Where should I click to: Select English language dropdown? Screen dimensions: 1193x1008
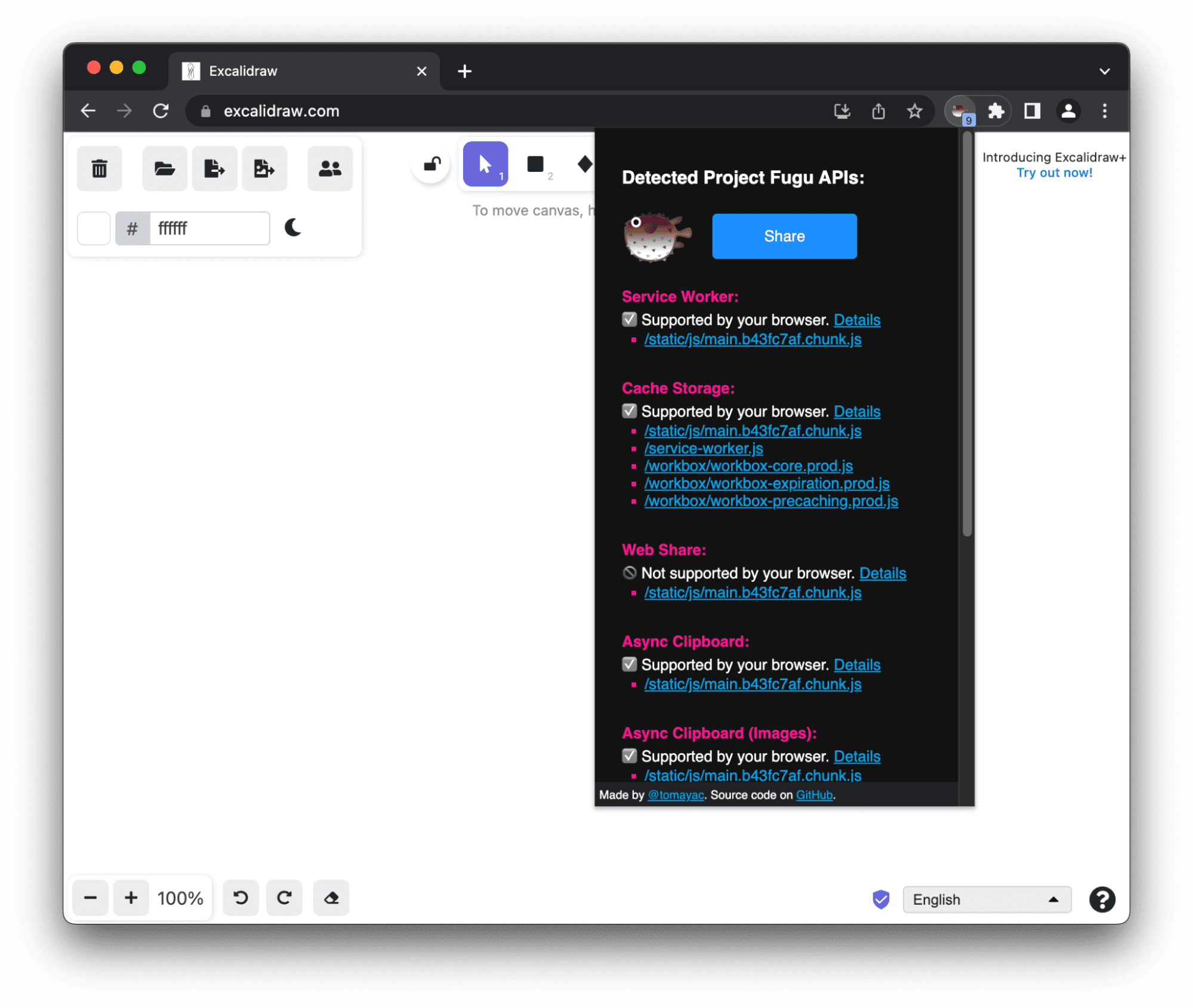(x=984, y=897)
